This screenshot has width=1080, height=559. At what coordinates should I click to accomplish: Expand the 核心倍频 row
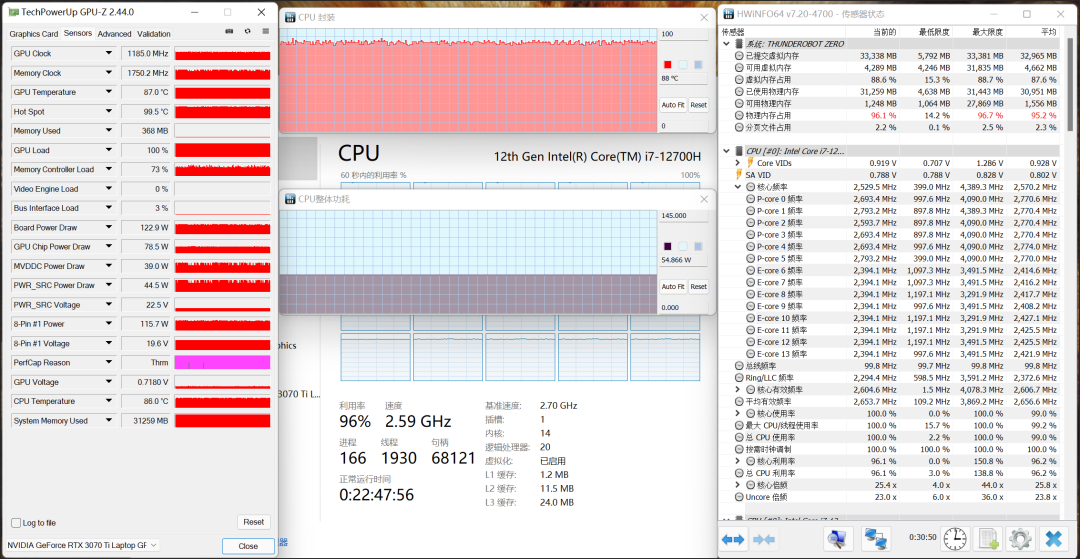pos(738,485)
